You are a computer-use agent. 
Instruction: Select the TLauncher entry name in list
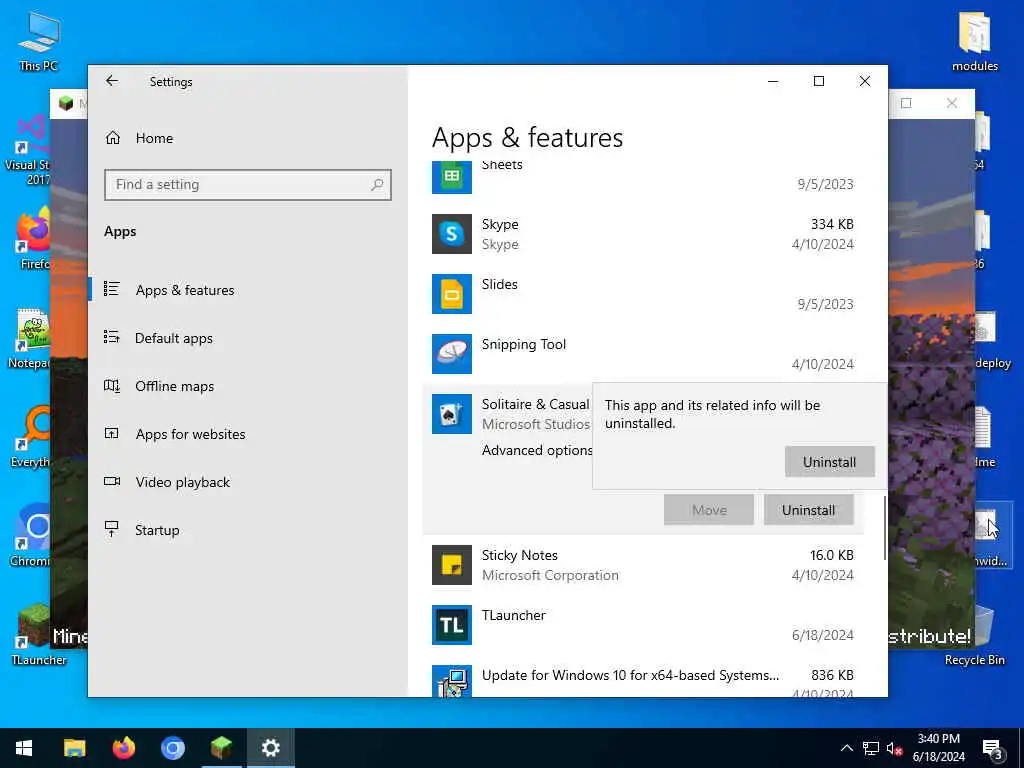pyautogui.click(x=514, y=615)
